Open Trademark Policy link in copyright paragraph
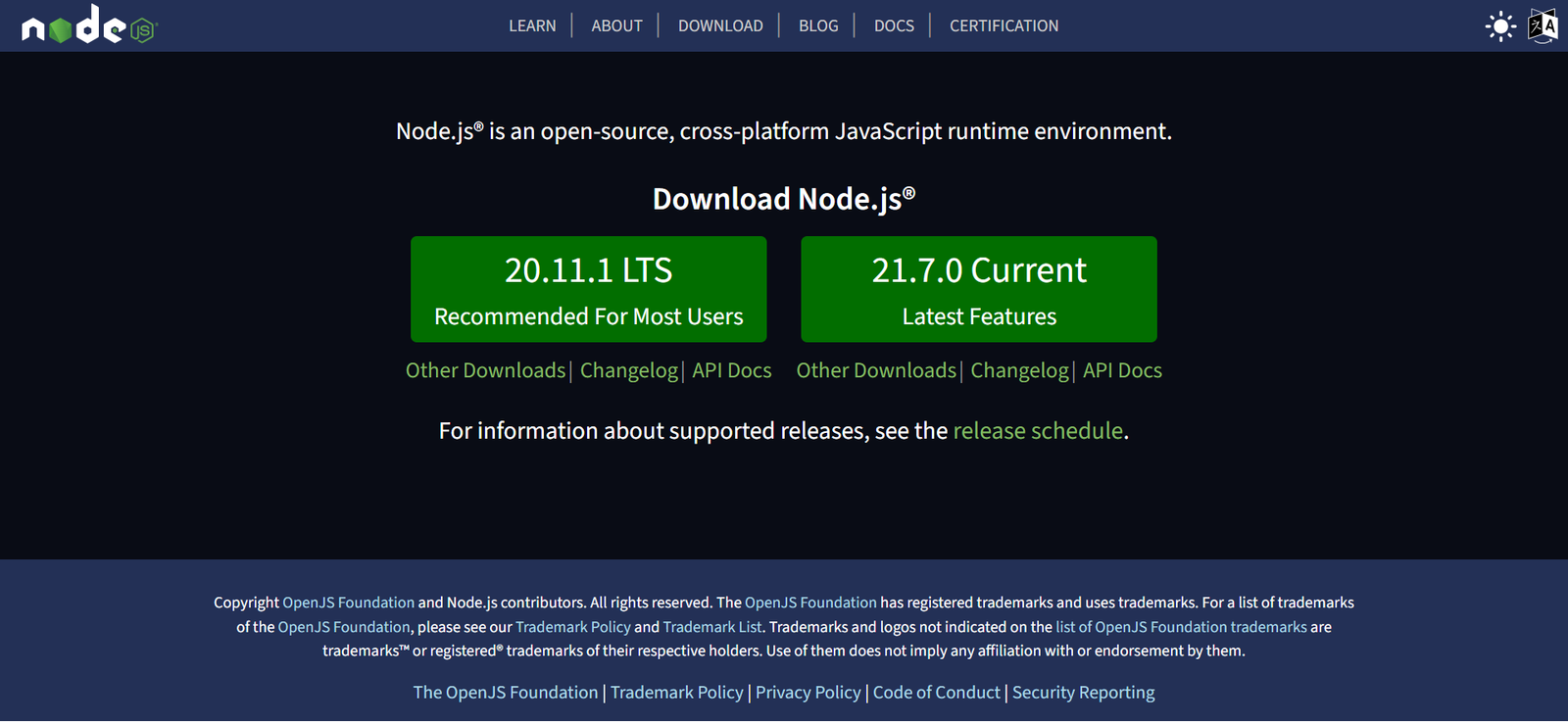The height and width of the screenshot is (723, 1568). point(573,627)
